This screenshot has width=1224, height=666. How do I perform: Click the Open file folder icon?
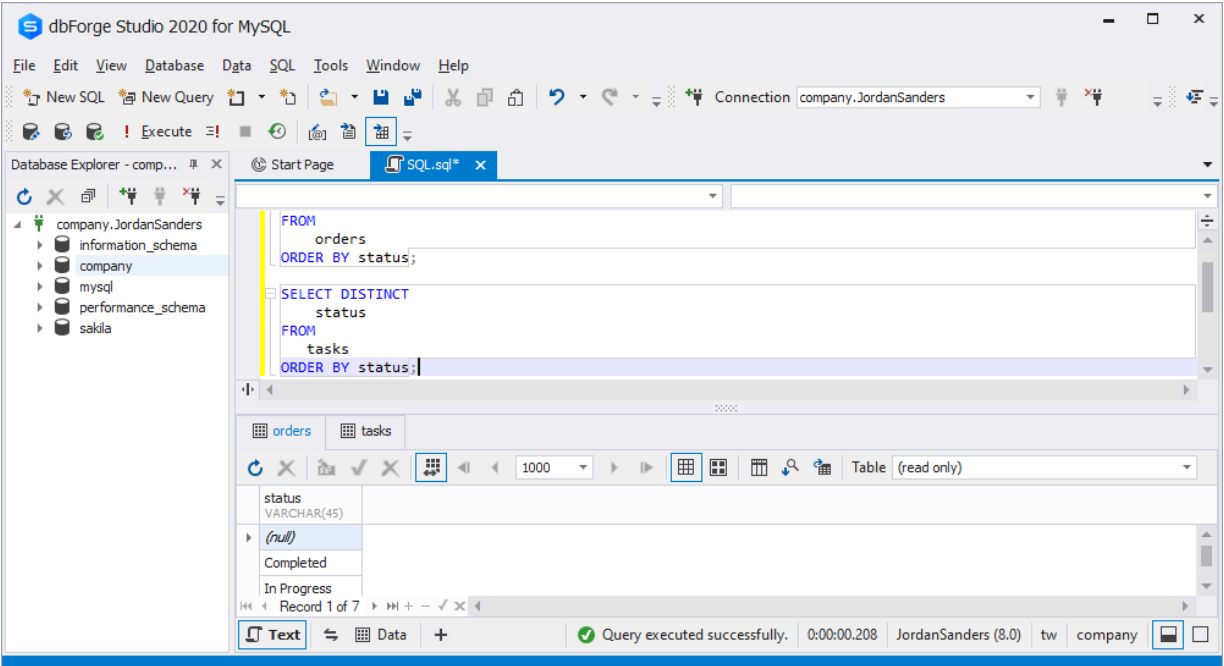coord(328,97)
